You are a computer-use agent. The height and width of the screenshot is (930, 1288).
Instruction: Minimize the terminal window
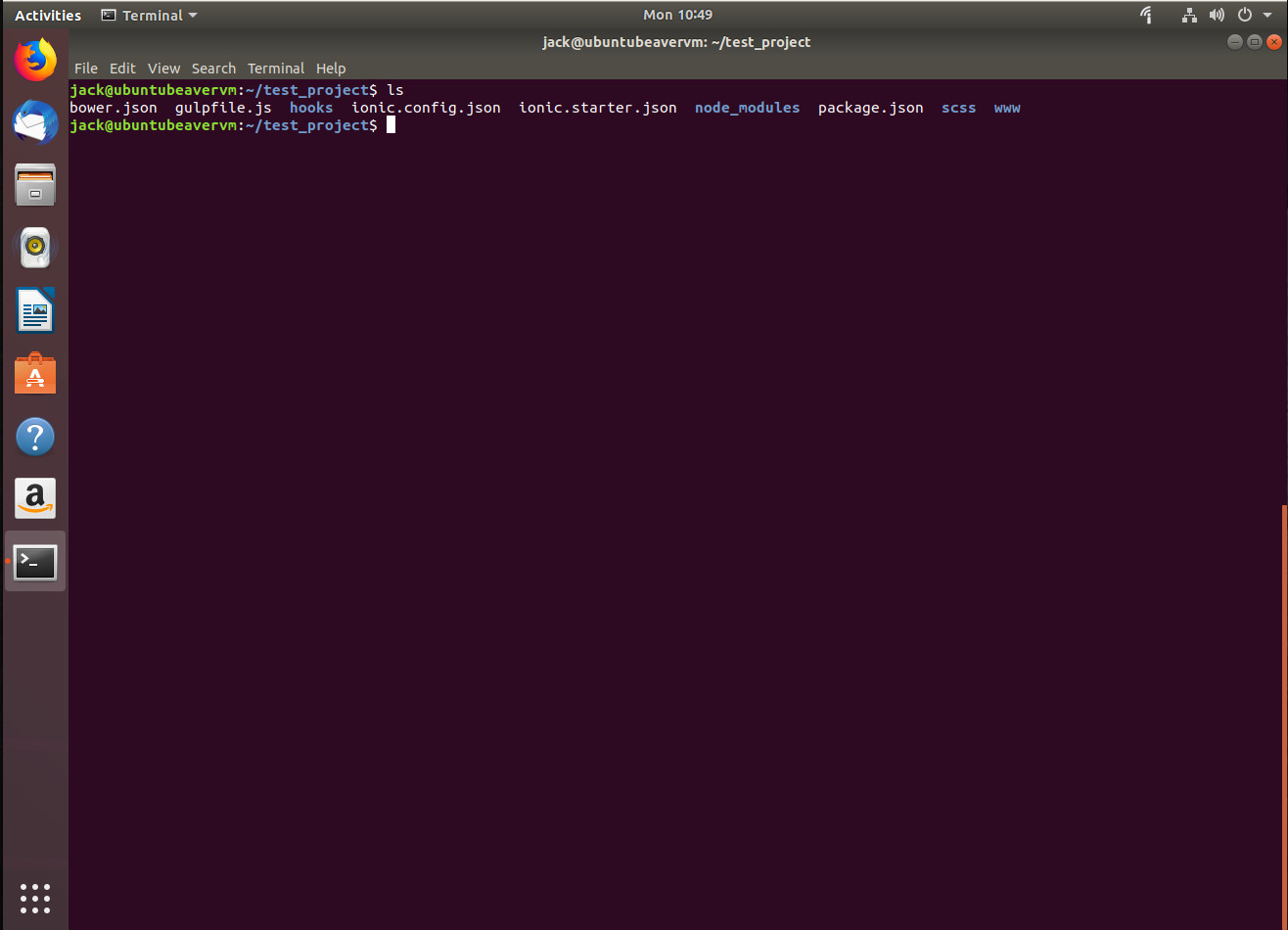pos(1235,42)
